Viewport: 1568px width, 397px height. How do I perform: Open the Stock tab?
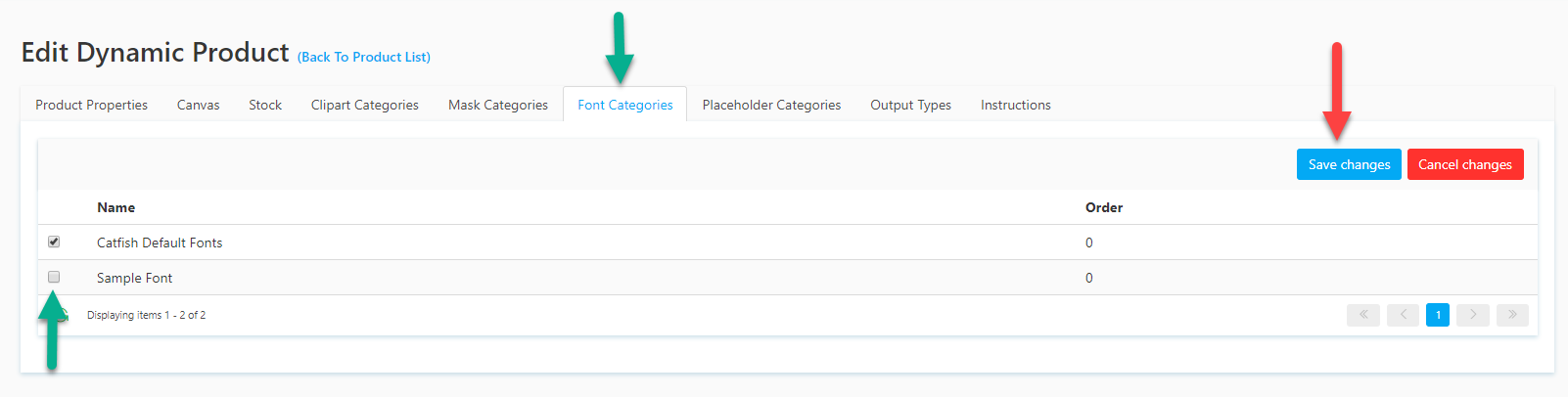click(x=265, y=105)
